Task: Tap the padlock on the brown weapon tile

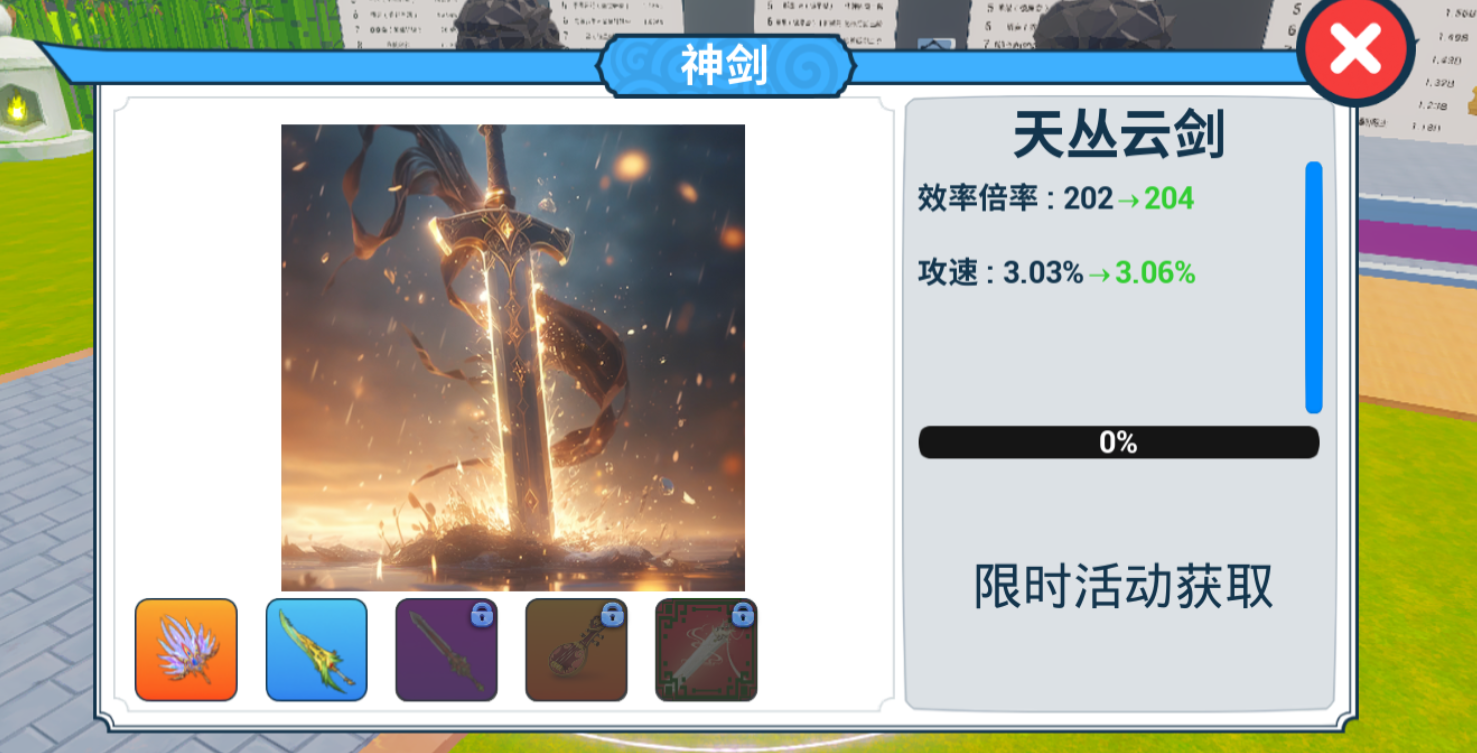Action: pyautogui.click(x=612, y=614)
